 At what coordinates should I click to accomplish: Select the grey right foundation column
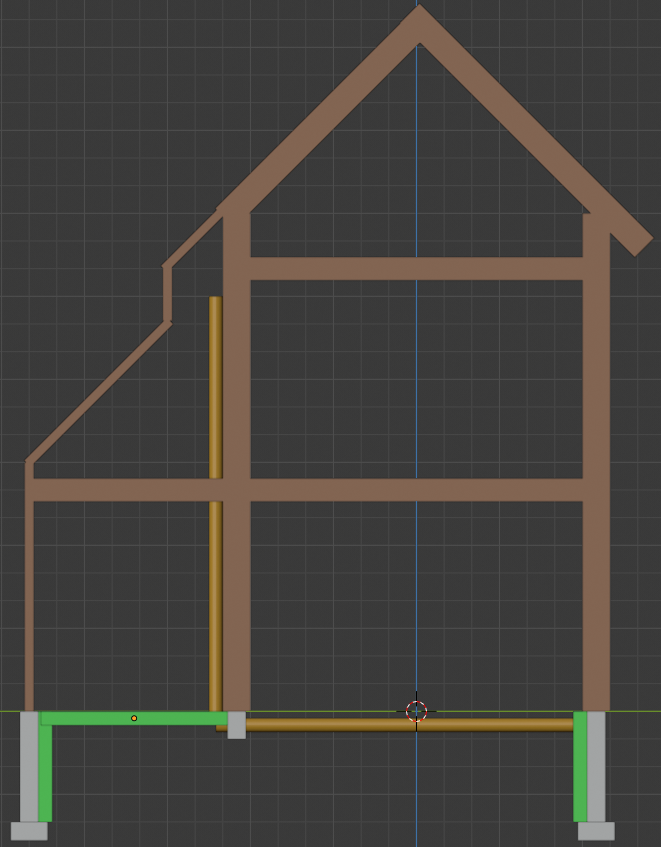596,767
